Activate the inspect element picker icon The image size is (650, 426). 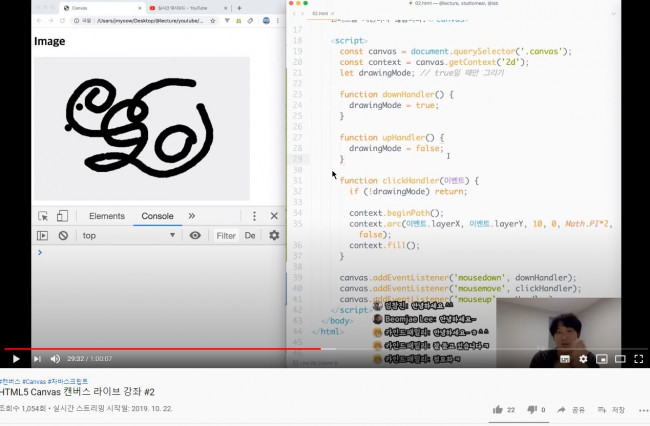(x=43, y=216)
